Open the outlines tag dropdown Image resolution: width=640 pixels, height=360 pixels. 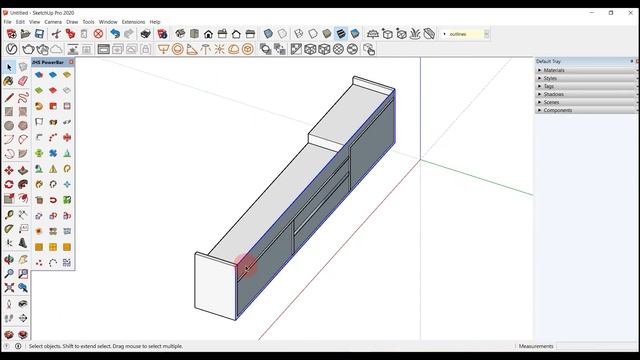tap(486, 34)
